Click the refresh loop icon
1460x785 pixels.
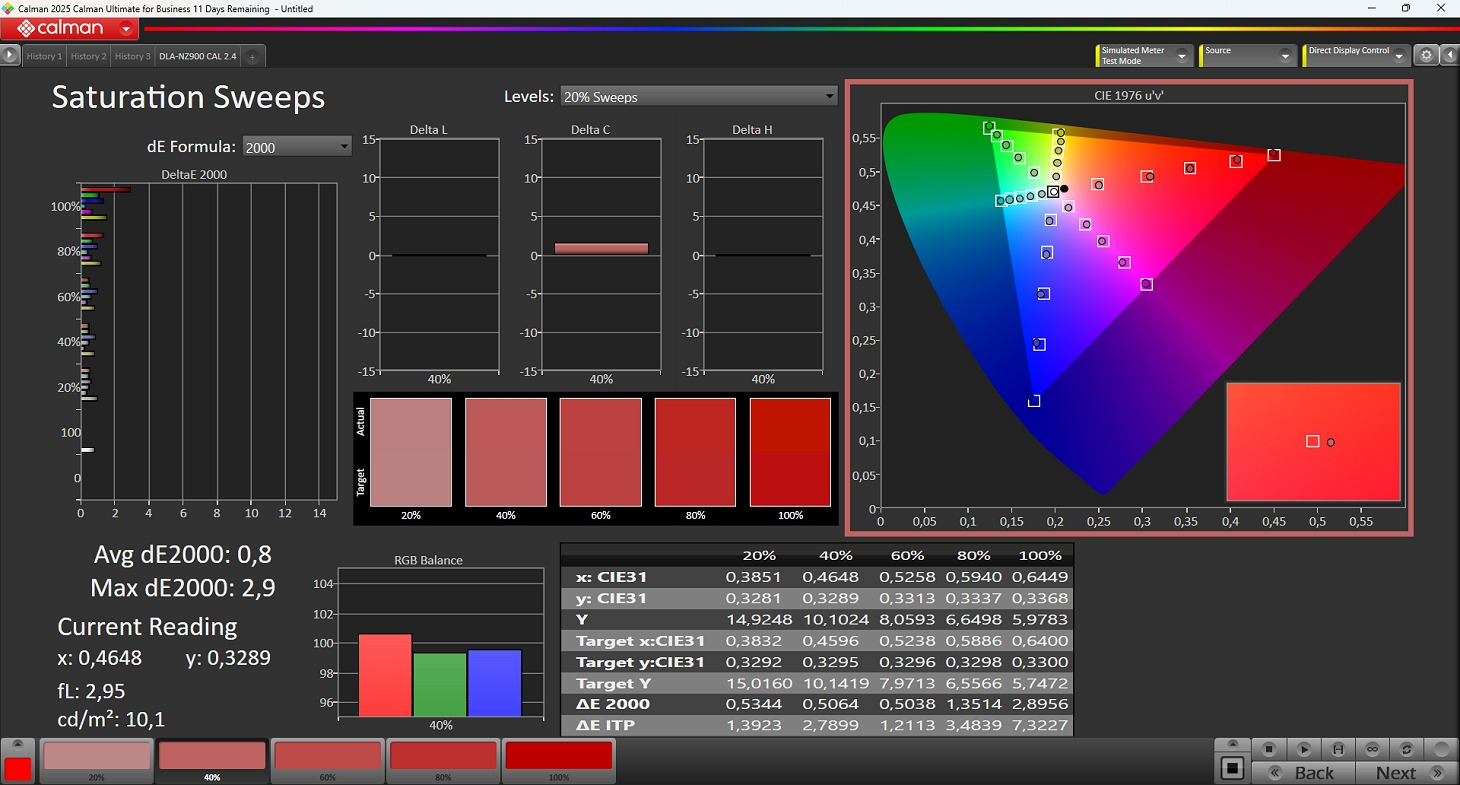(1406, 749)
